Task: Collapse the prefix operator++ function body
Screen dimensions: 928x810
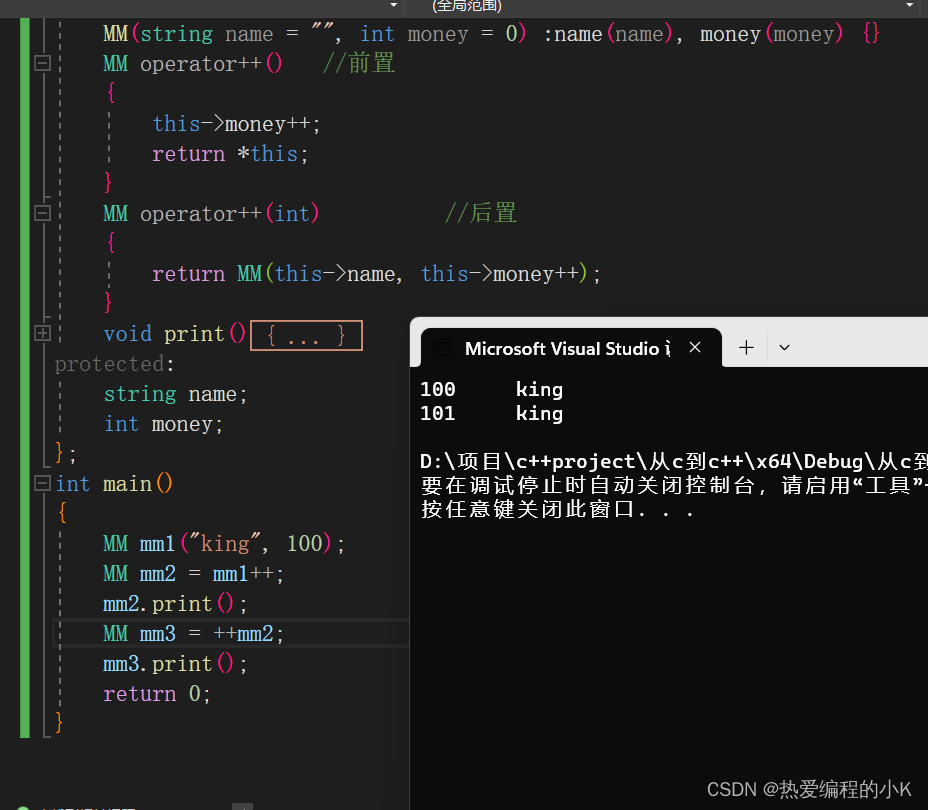Action: [x=42, y=62]
